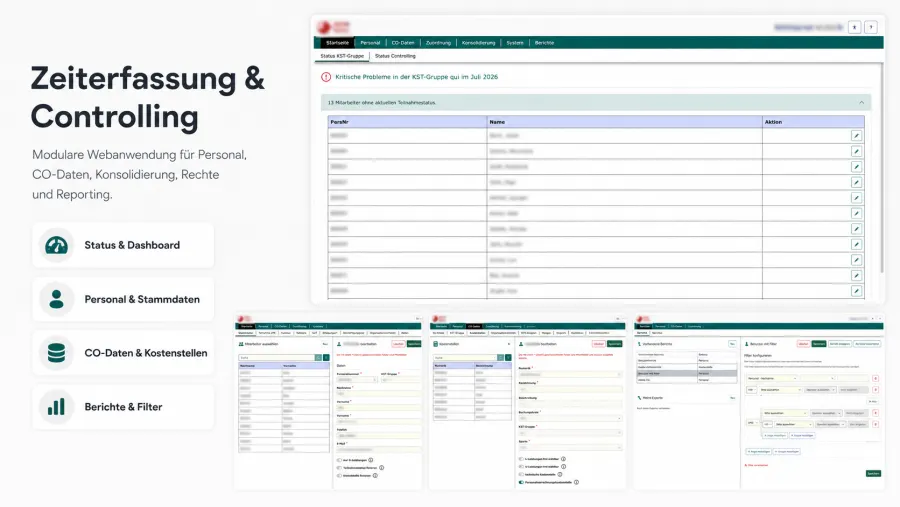Switch to the Status KST-Gruppe subtab
The height and width of the screenshot is (507, 900).
click(x=342, y=56)
